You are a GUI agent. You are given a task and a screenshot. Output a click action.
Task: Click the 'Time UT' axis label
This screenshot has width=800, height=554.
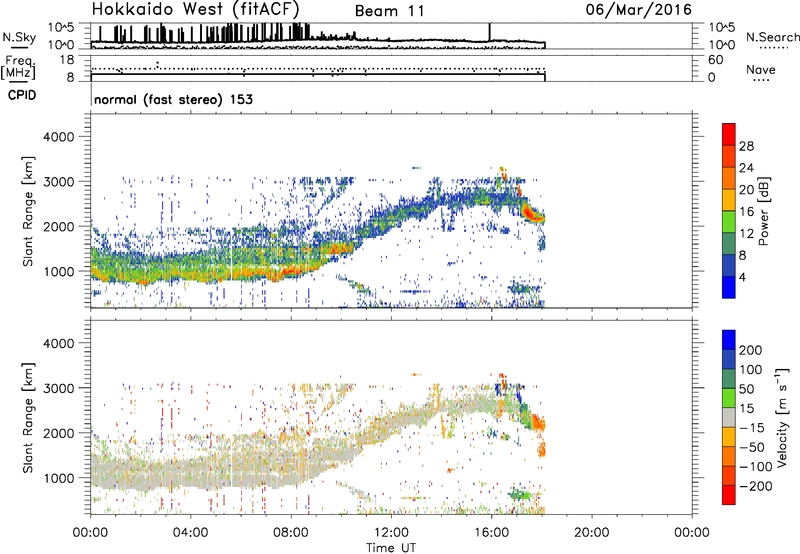point(391,548)
